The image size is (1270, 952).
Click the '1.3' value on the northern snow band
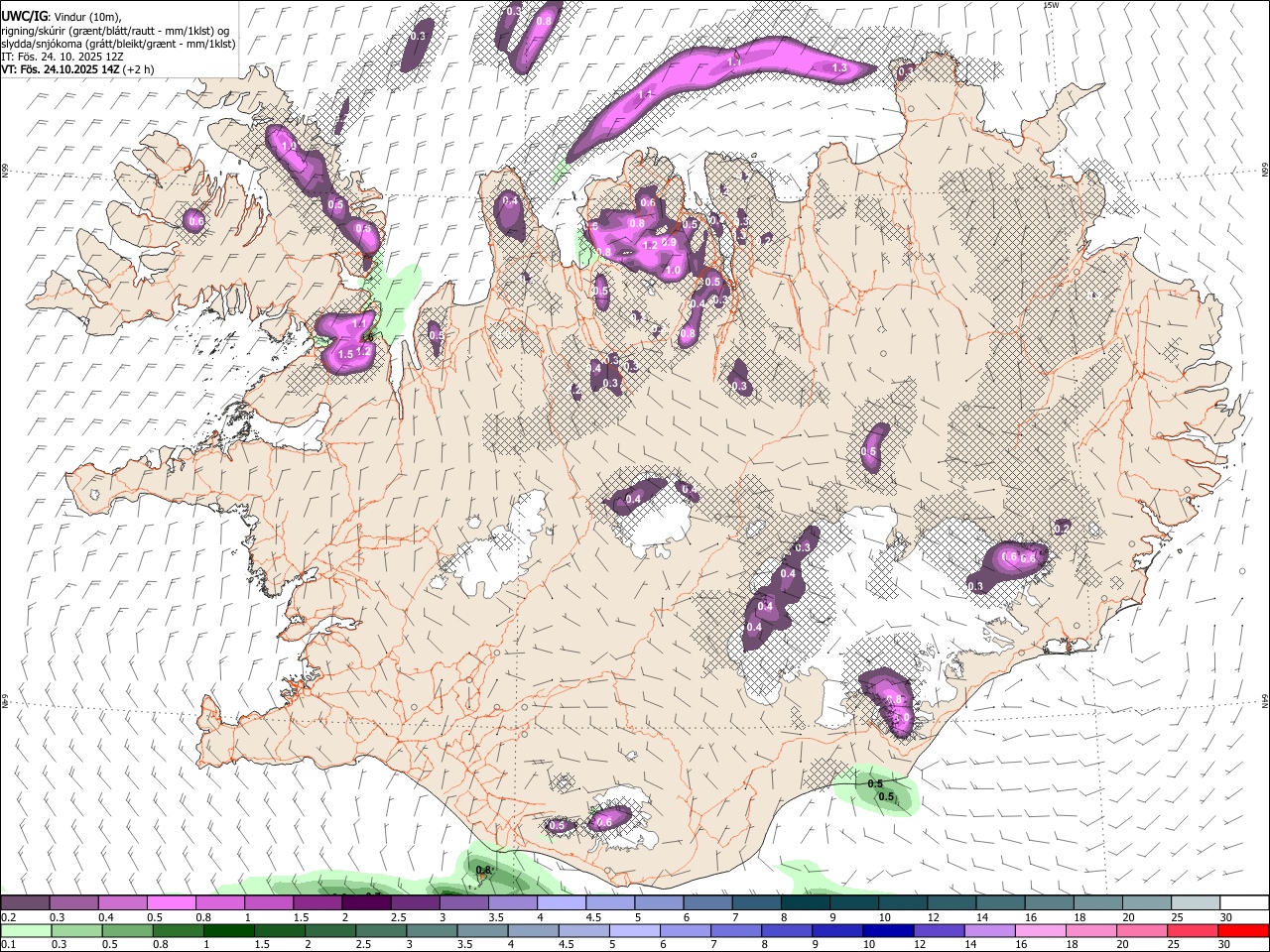[839, 68]
